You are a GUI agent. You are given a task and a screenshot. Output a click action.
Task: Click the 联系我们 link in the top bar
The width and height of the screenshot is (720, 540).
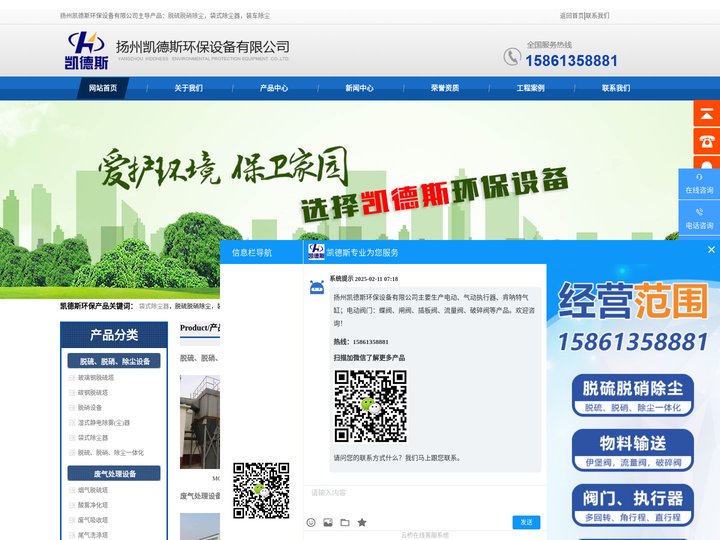pos(597,16)
